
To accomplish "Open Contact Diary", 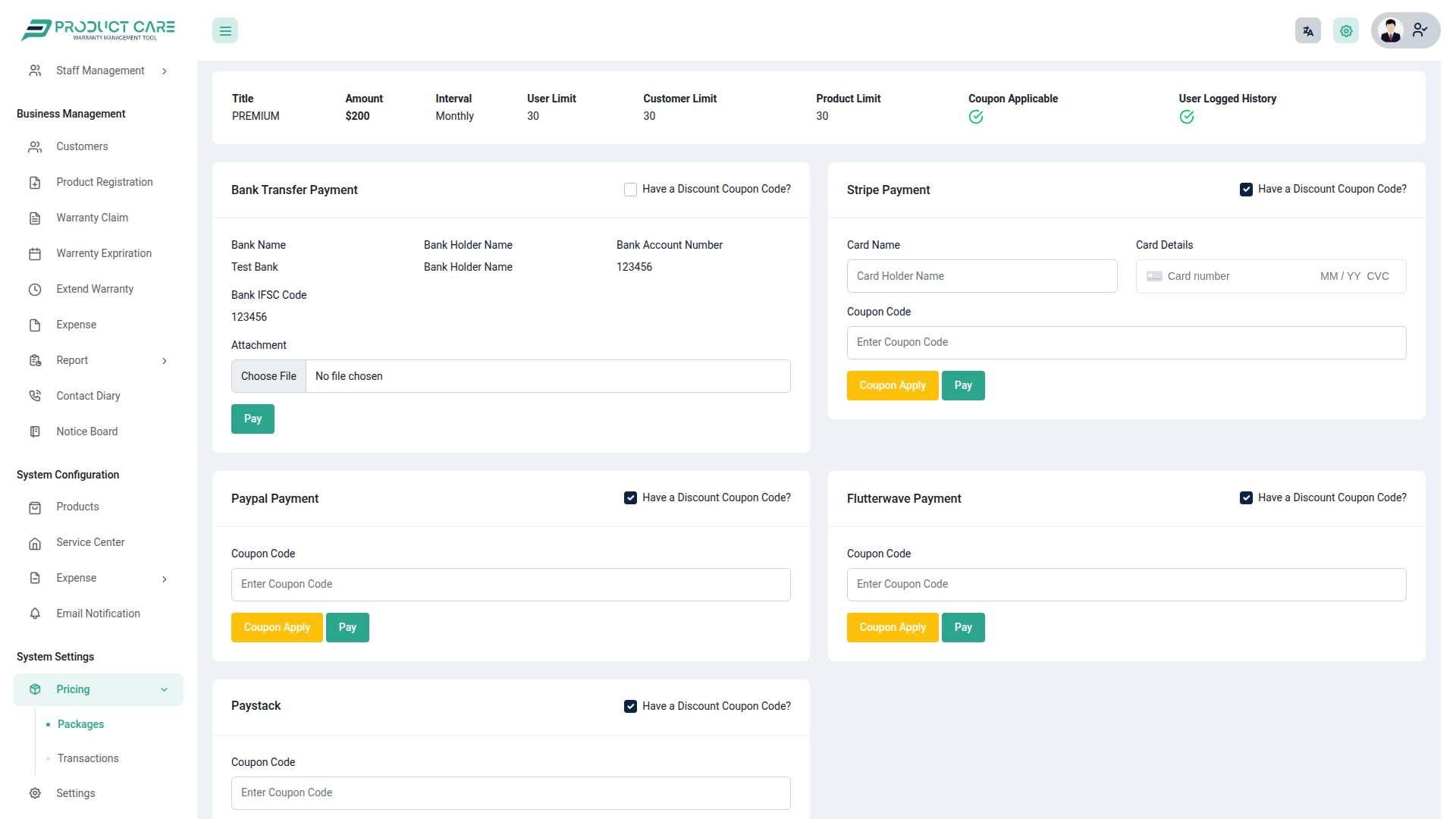I will click(x=88, y=395).
